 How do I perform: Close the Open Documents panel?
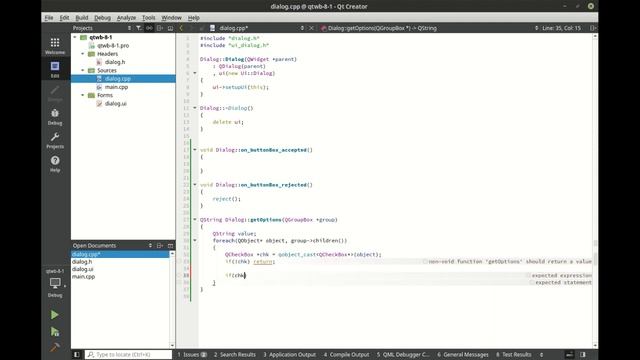tap(170, 245)
